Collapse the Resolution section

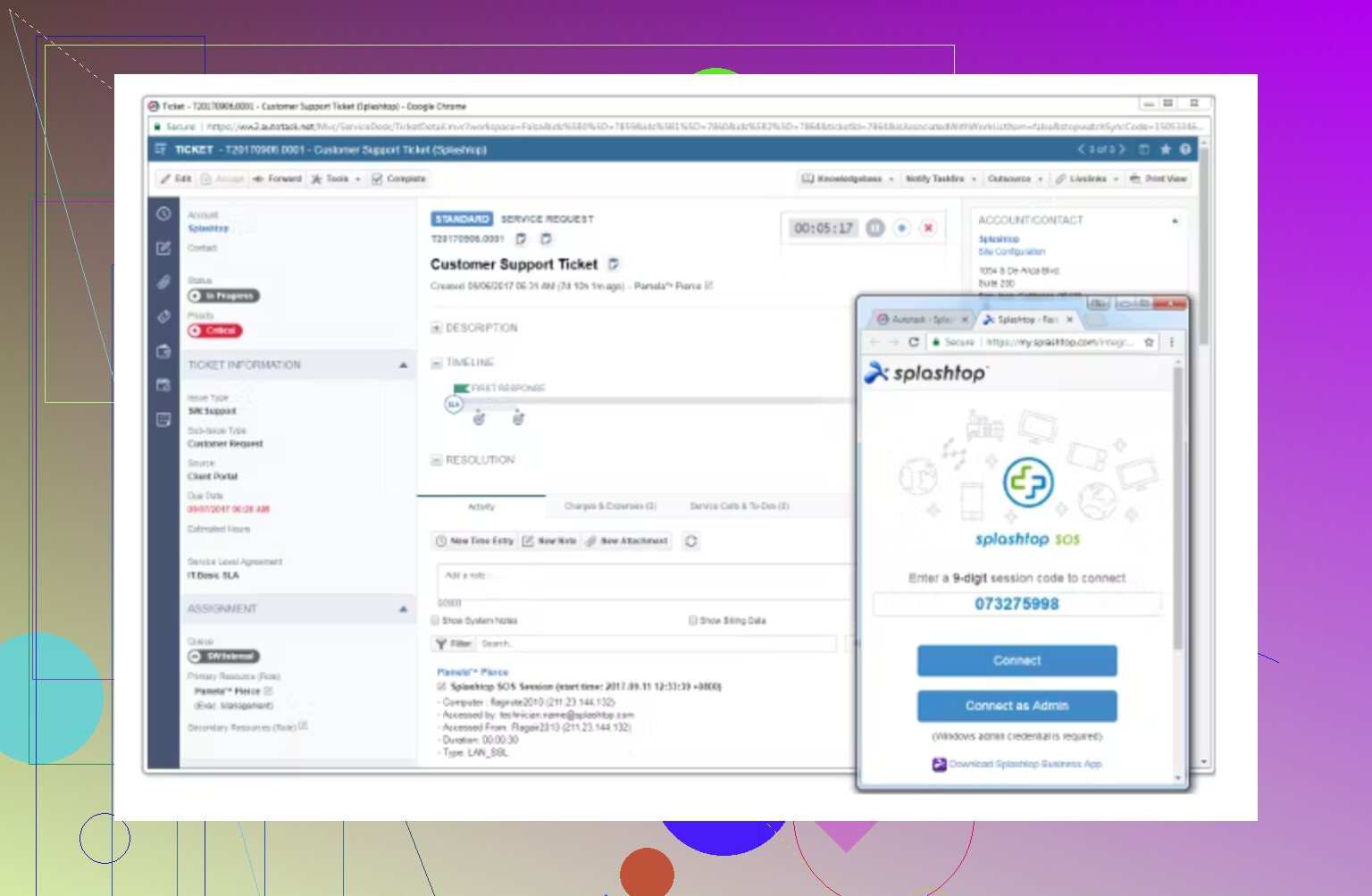(437, 460)
